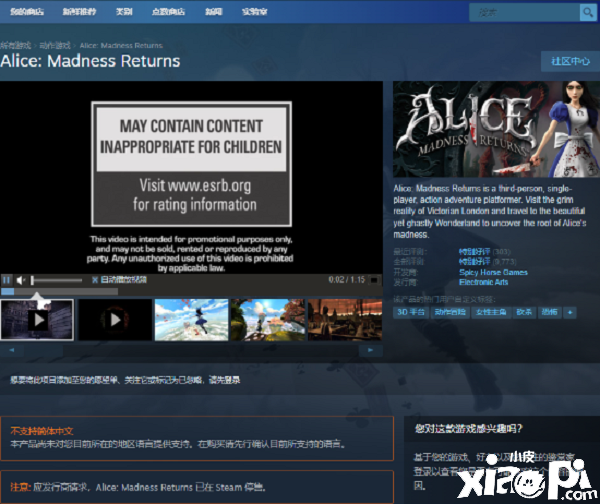The image size is (600, 504).
Task: Go to 动作游戏 breadcrumb
Action: click(x=55, y=46)
